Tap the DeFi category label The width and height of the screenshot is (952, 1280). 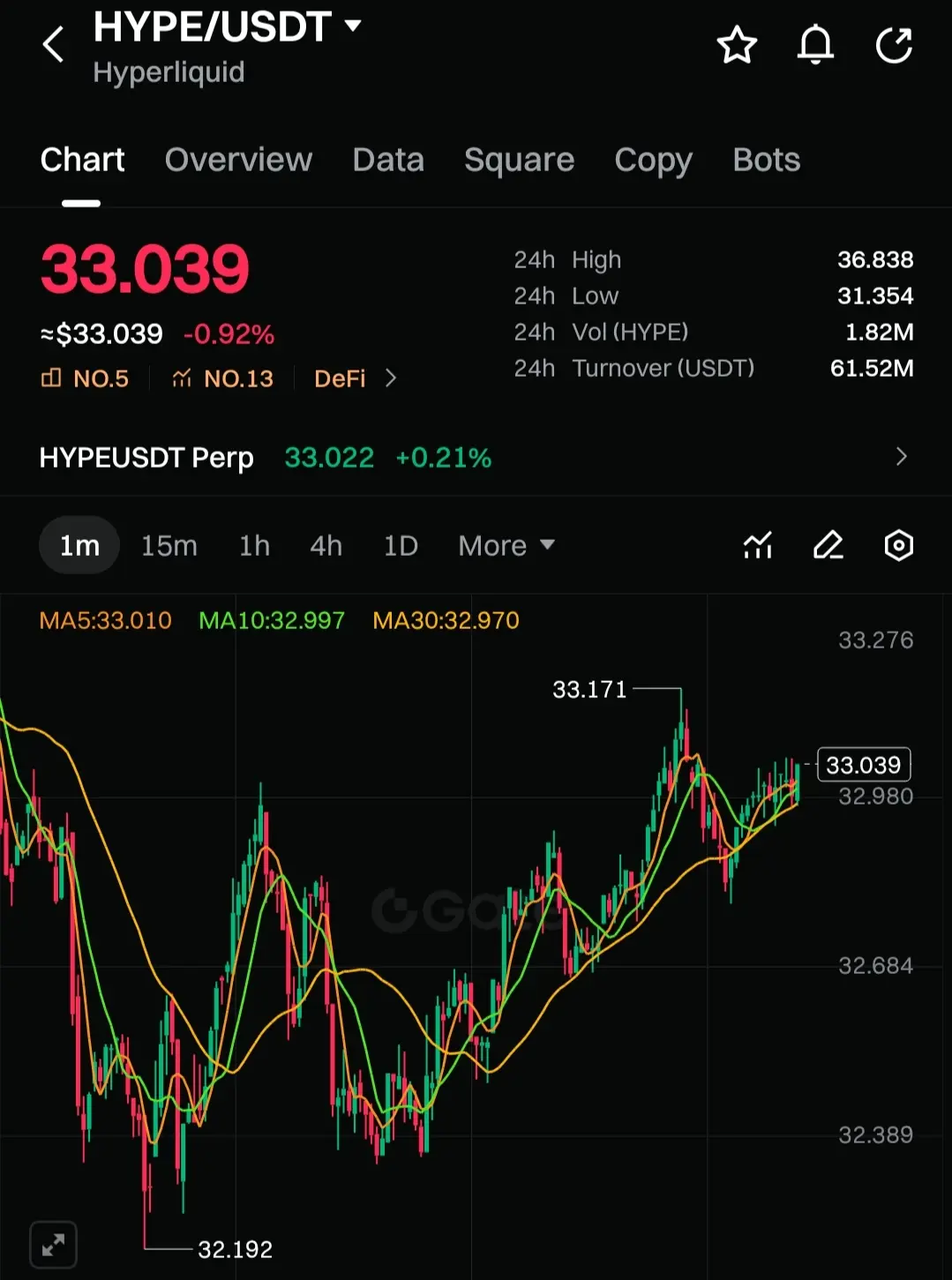pyautogui.click(x=340, y=378)
